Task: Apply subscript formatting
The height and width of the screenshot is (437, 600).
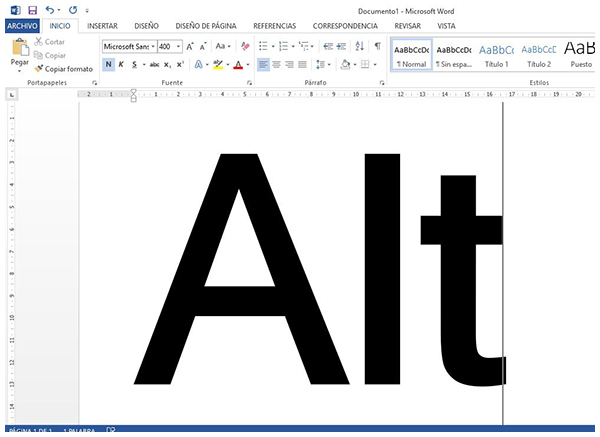Action: click(x=168, y=65)
